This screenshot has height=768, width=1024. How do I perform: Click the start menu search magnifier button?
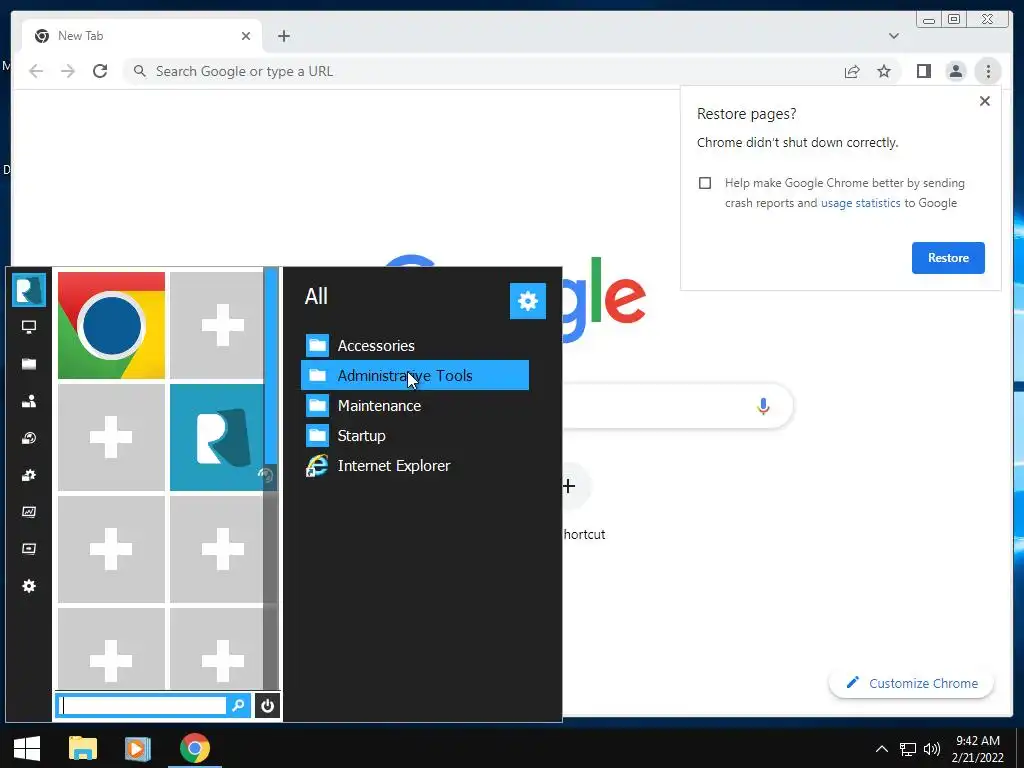(238, 705)
